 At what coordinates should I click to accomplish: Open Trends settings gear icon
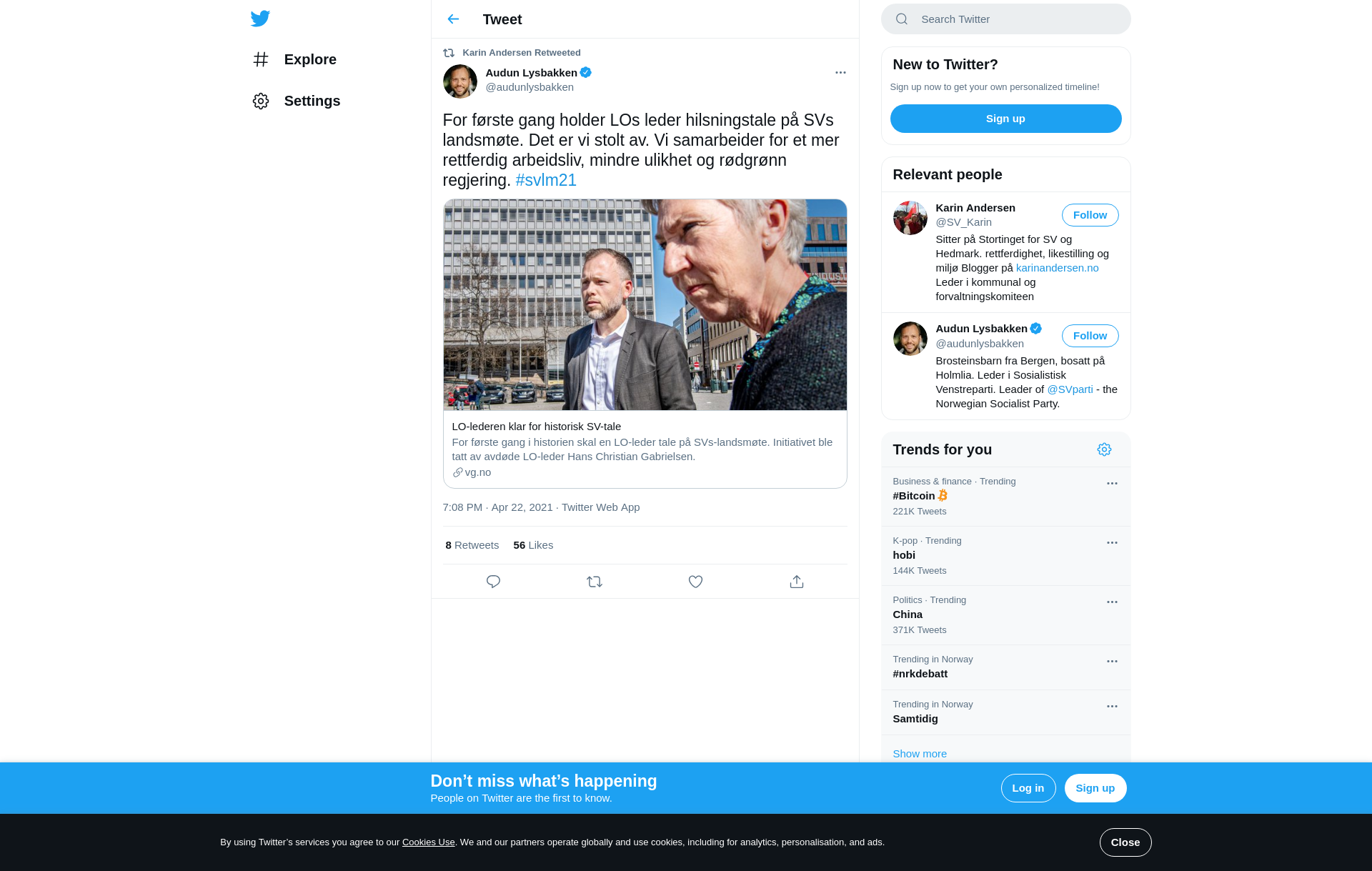tap(1104, 449)
